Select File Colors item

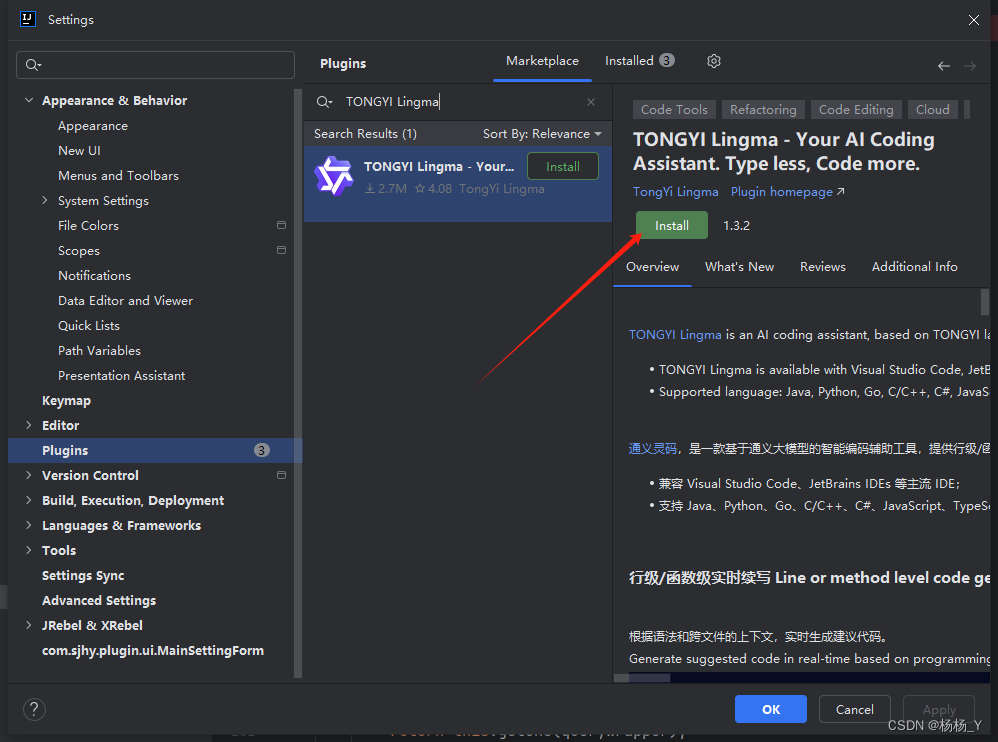(88, 225)
